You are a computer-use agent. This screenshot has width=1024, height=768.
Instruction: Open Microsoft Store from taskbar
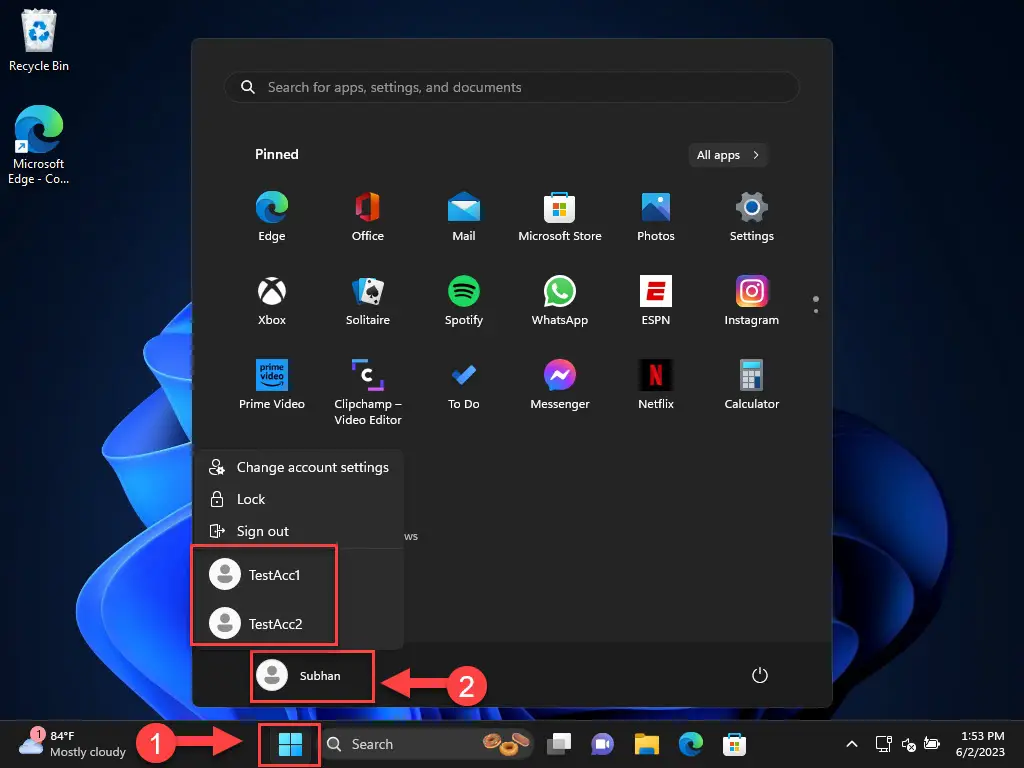[734, 744]
